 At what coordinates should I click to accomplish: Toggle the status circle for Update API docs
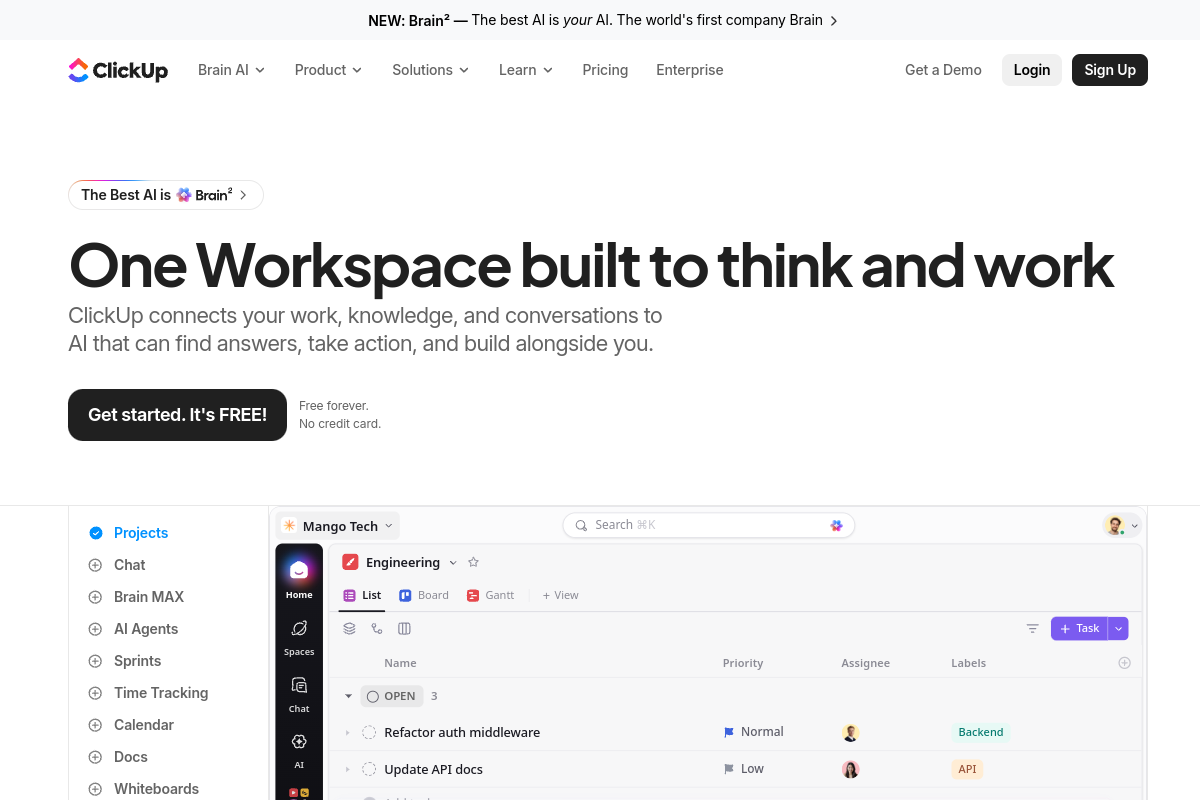(x=369, y=769)
